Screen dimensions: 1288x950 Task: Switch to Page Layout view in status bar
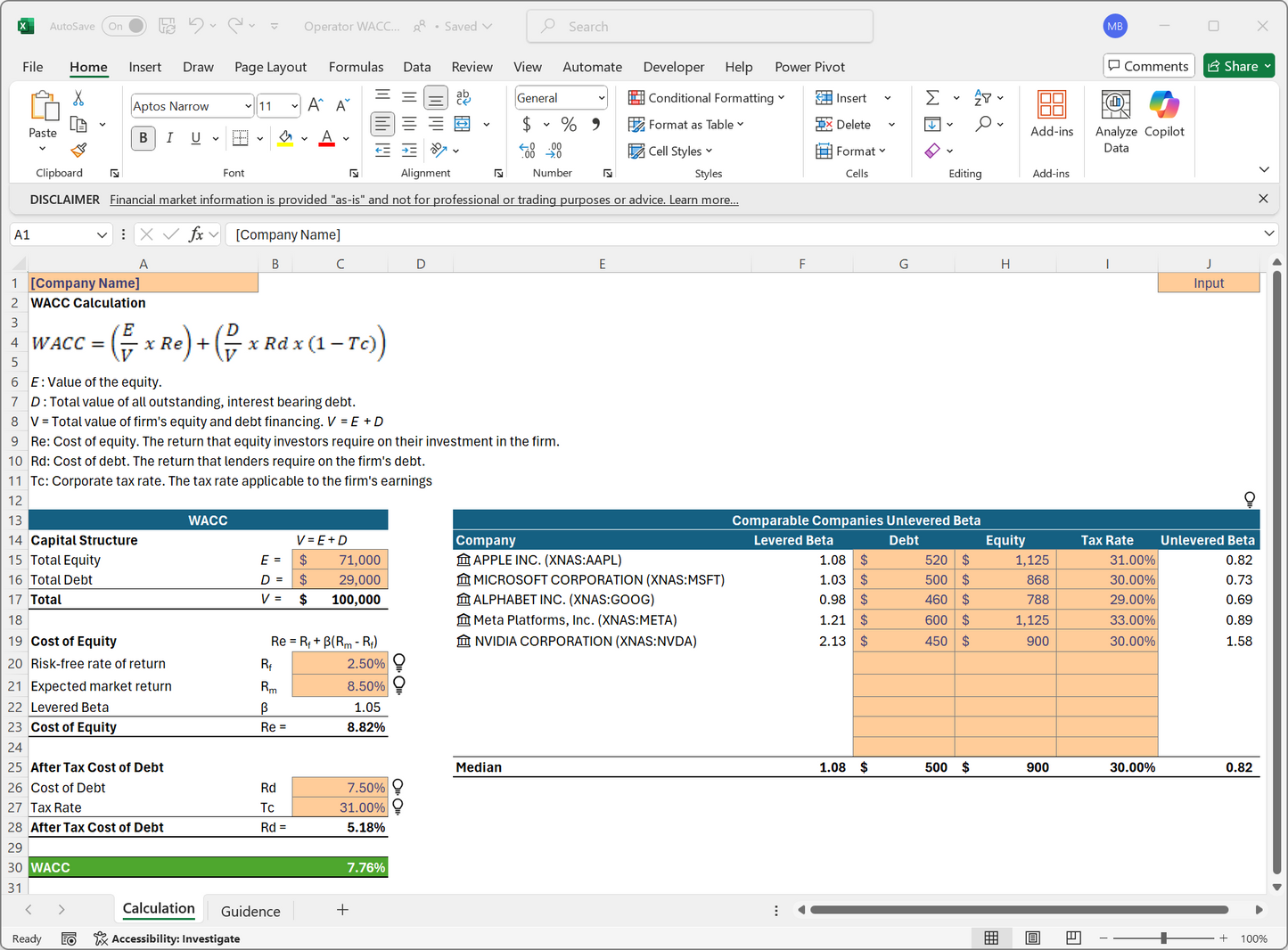[x=1032, y=938]
